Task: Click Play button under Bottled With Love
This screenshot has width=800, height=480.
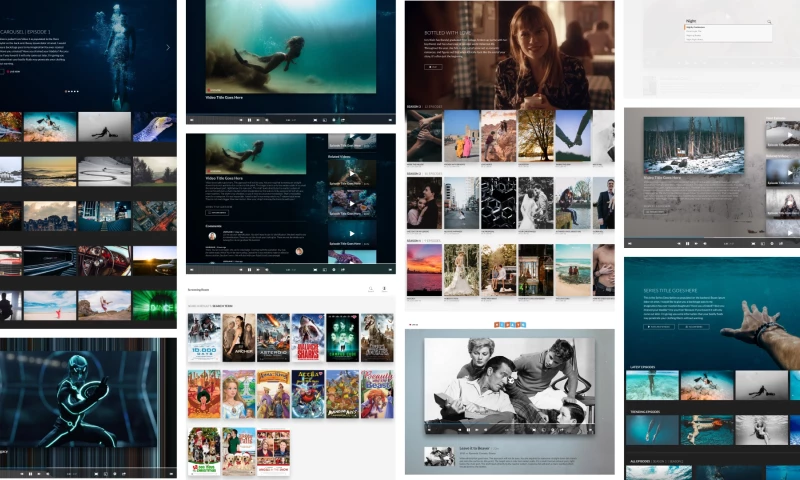Action: point(433,67)
